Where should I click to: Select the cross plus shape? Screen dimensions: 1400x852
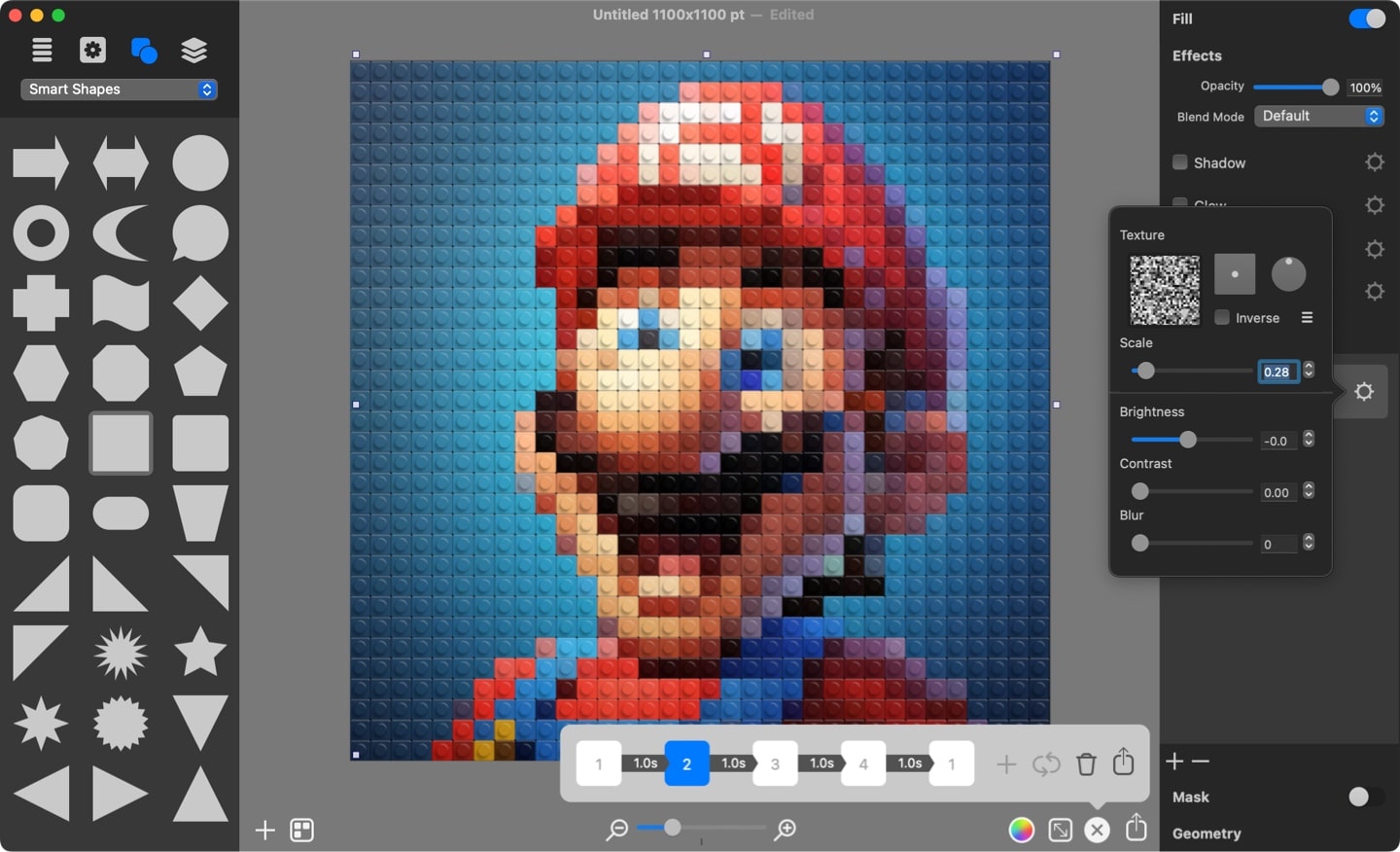(41, 303)
